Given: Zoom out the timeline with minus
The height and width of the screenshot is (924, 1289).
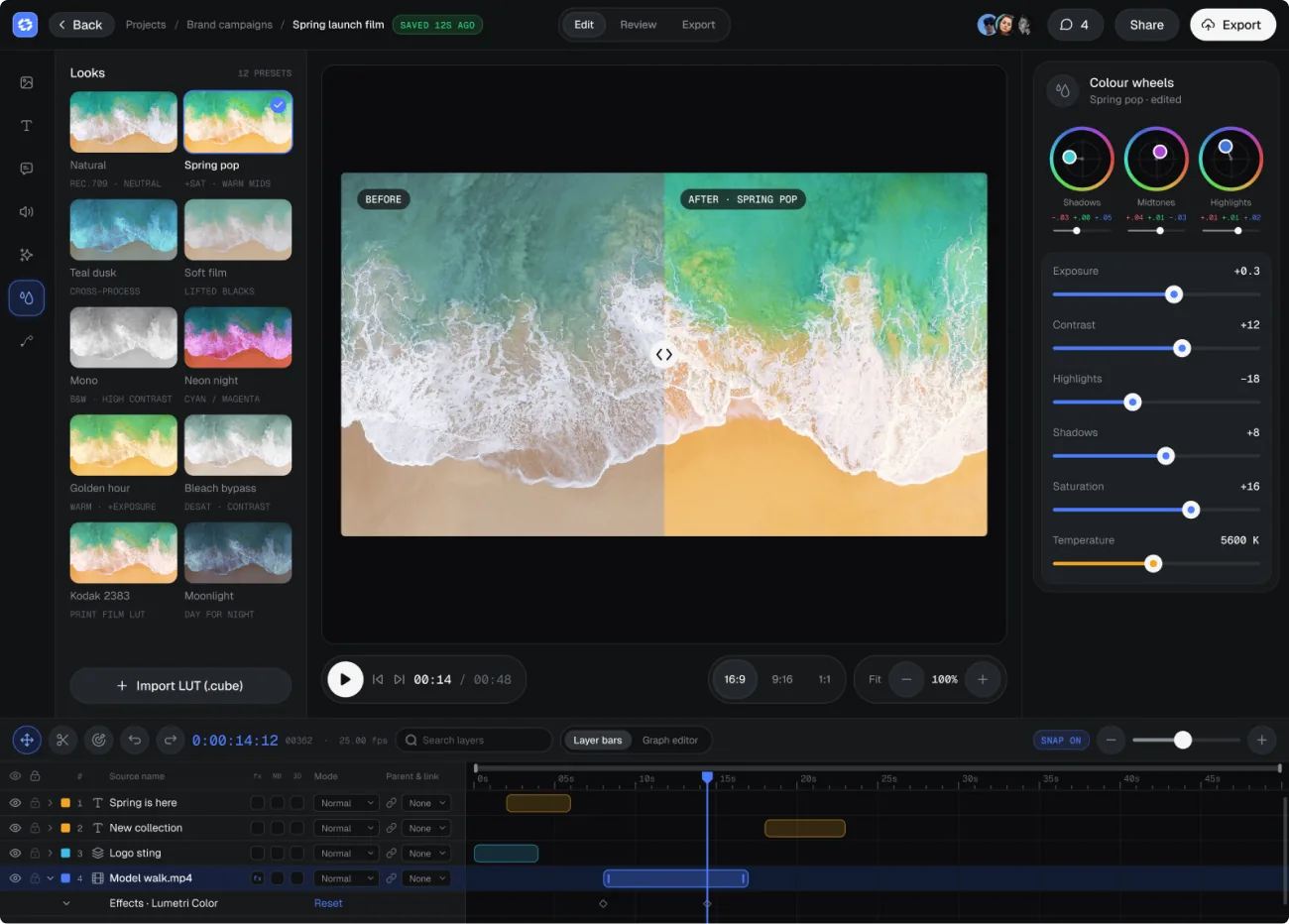Looking at the screenshot, I should click(1112, 740).
